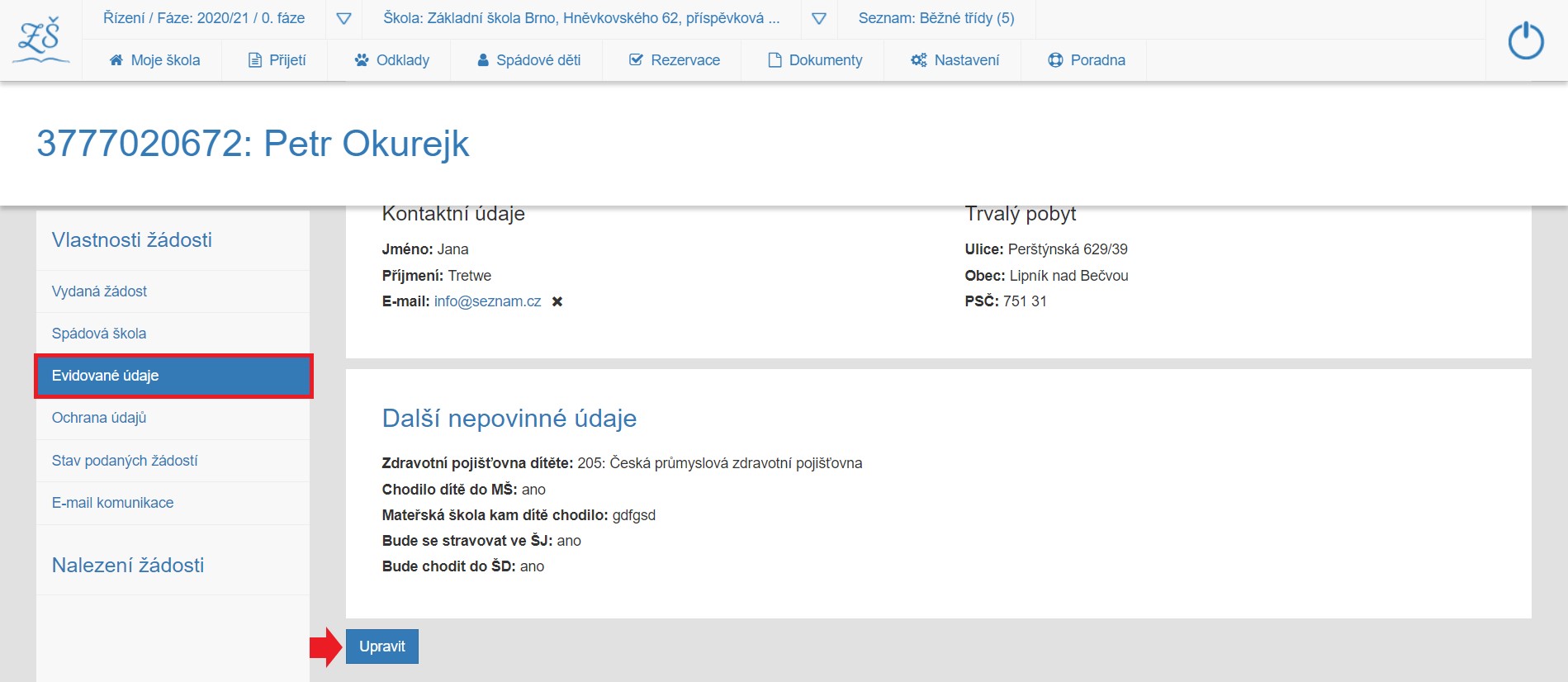The image size is (1568, 682).
Task: Expand the Řízení / Fáze dropdown arrow
Action: click(344, 18)
